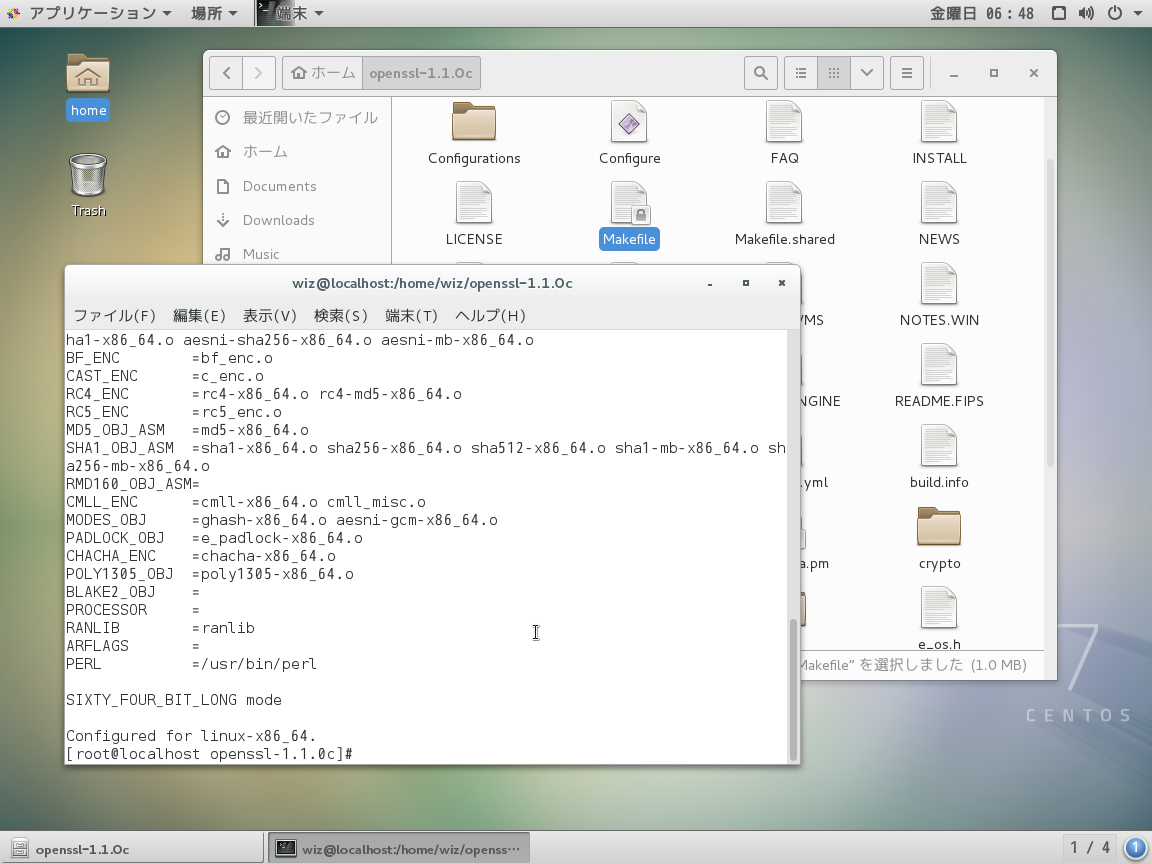Click the ホーム path bar button
This screenshot has height=864, width=1152.
323,73
